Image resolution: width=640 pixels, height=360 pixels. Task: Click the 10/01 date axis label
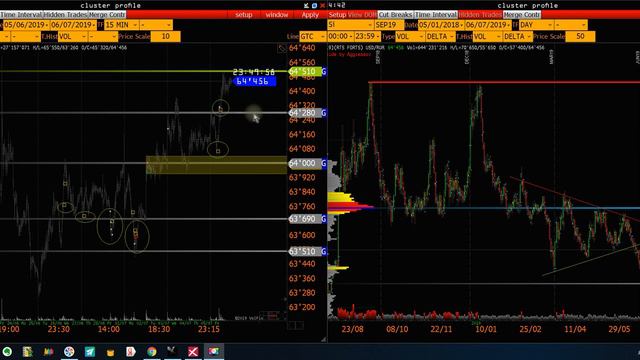[486, 329]
